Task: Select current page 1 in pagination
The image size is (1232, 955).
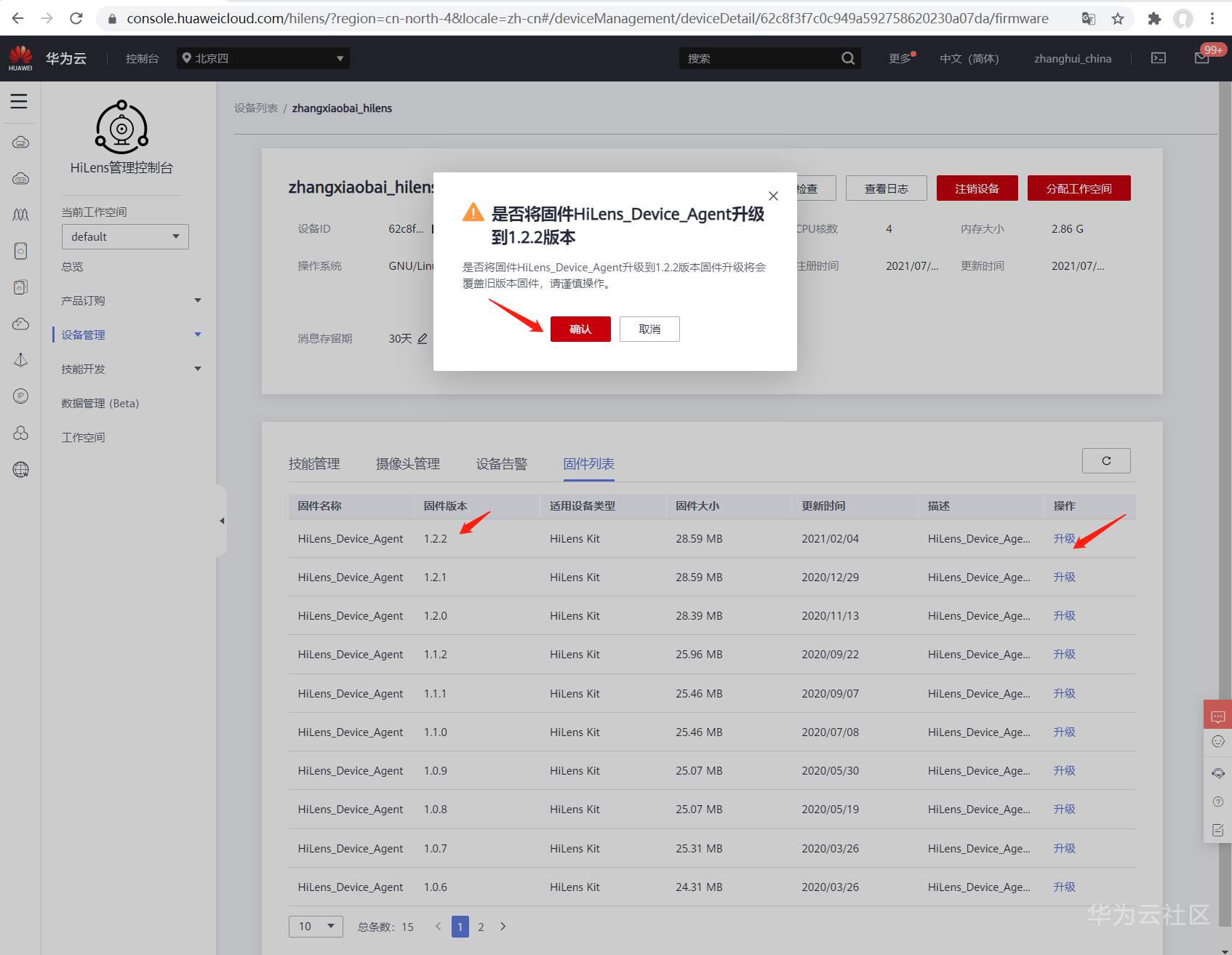Action: (x=460, y=927)
